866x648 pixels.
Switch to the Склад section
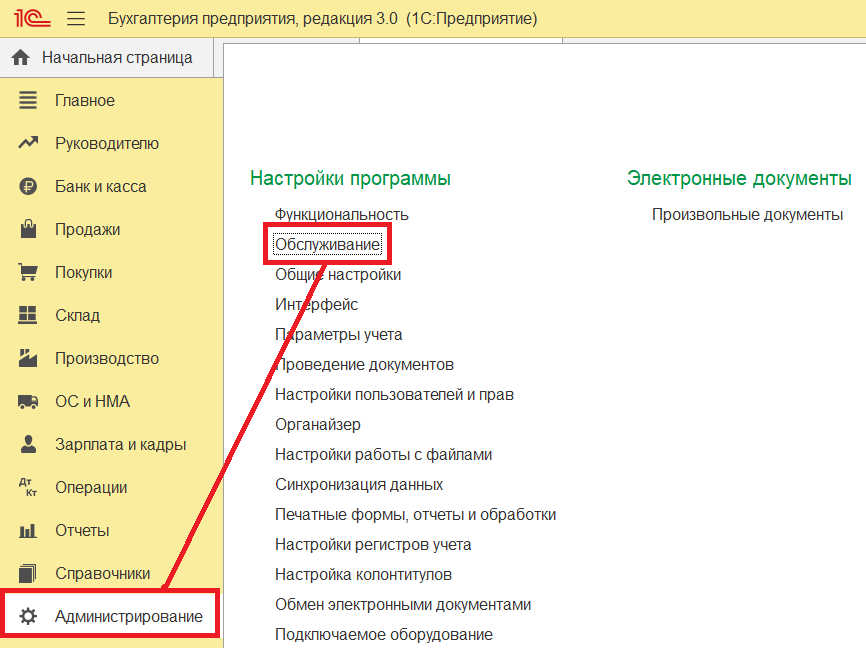(x=77, y=315)
